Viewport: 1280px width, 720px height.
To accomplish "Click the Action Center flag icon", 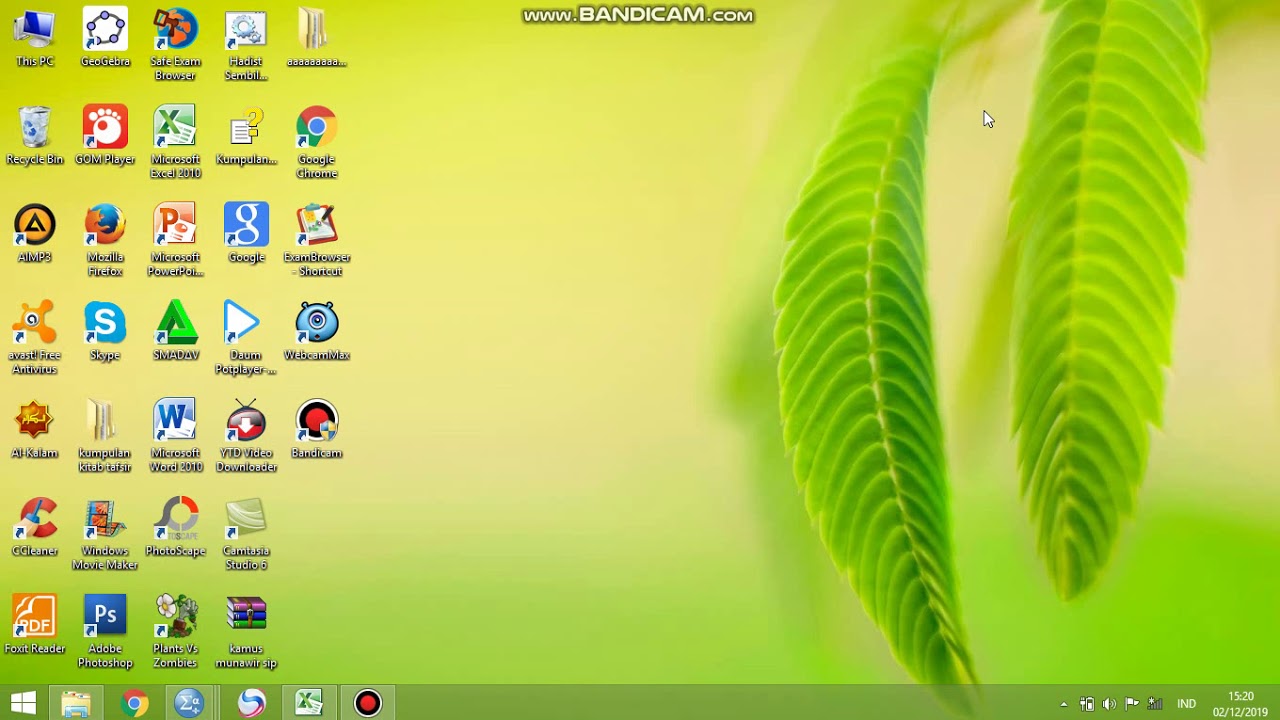I will pos(1132,704).
